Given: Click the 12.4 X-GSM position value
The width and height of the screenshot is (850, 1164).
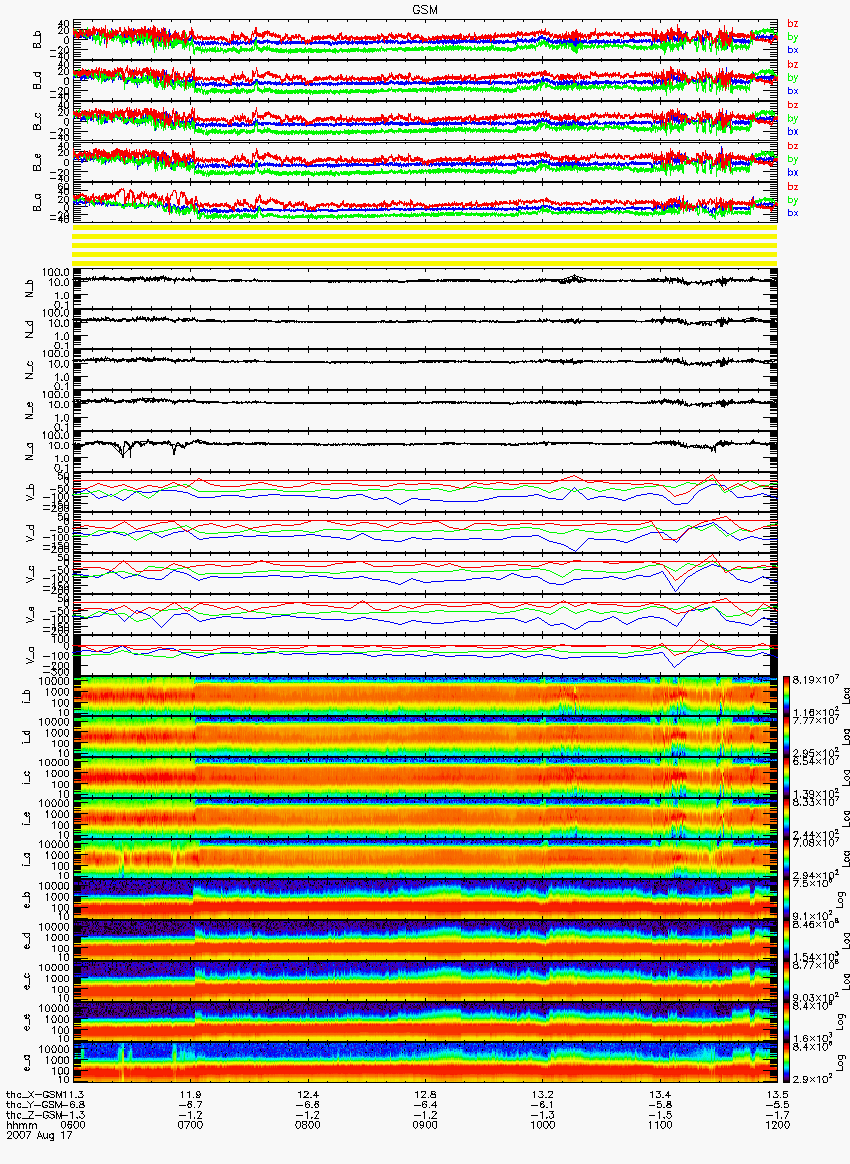Looking at the screenshot, I should pos(308,1094).
